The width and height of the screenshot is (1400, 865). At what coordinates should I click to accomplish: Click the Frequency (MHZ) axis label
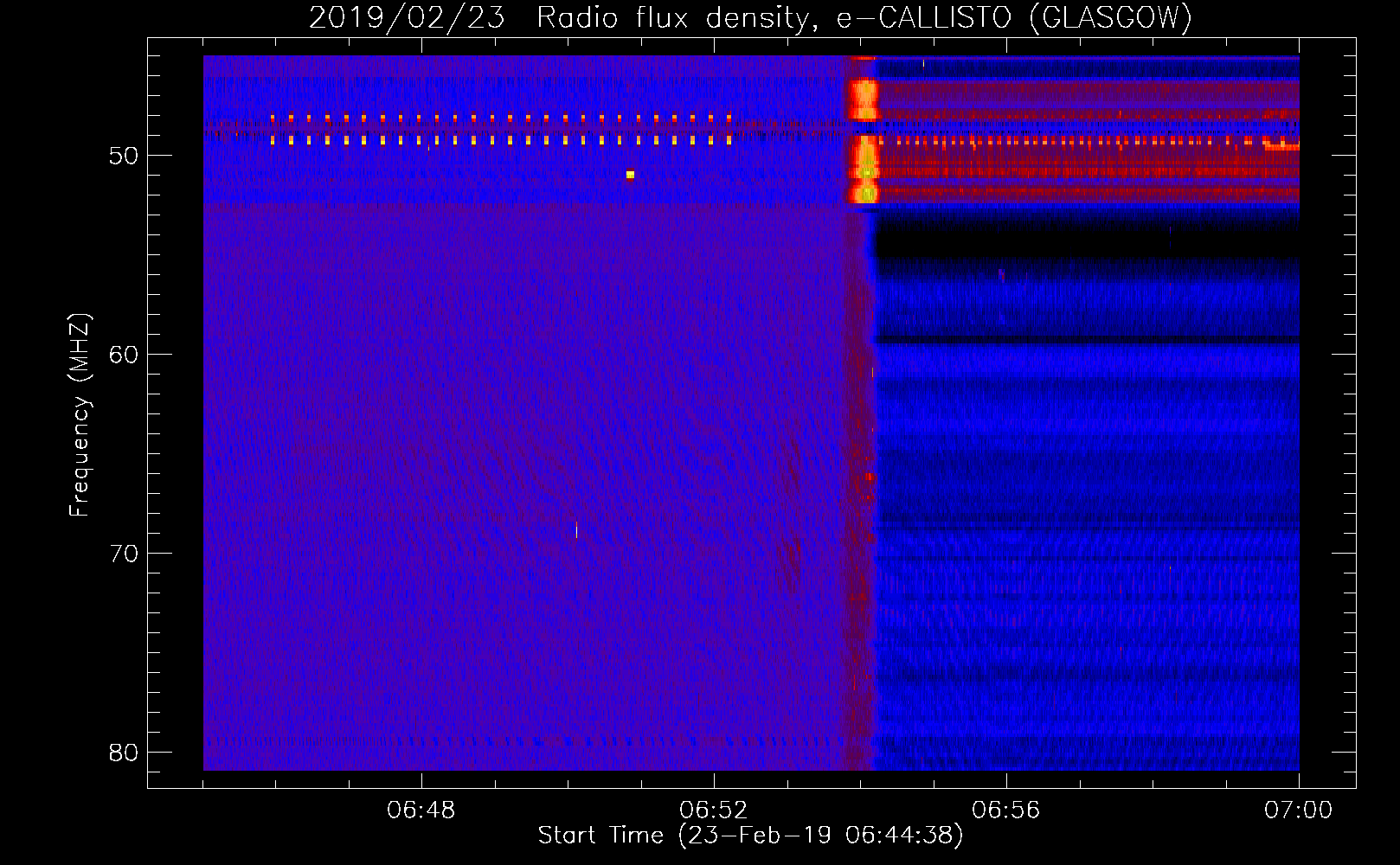80,415
